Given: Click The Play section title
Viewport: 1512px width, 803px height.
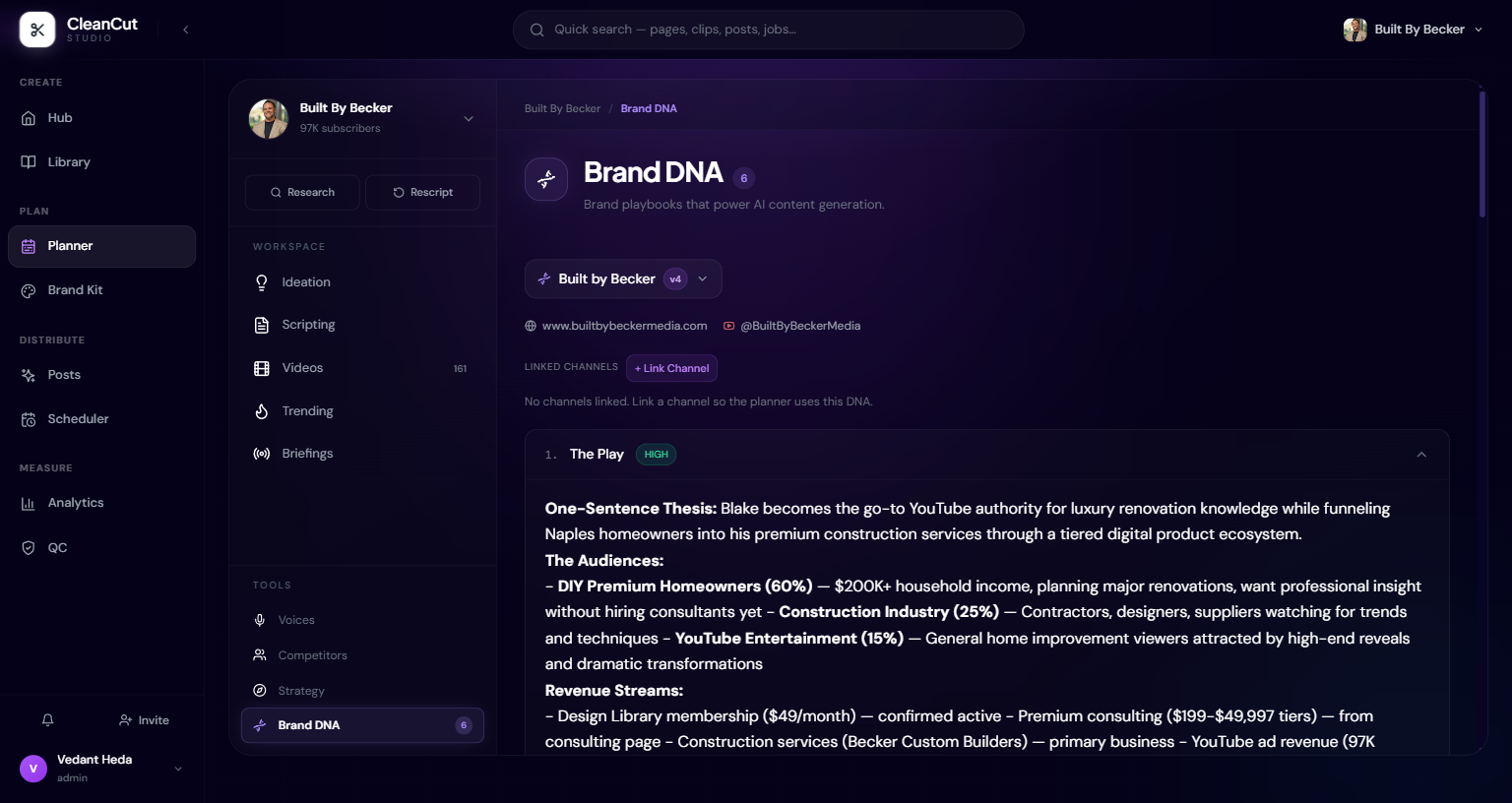Looking at the screenshot, I should pos(597,455).
